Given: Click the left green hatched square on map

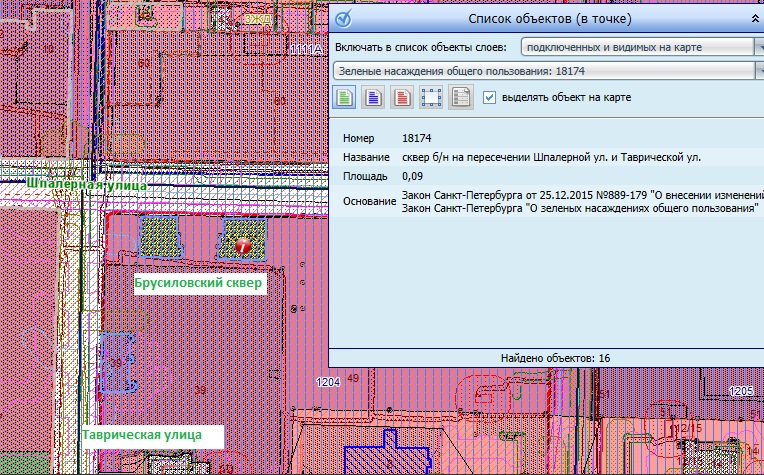Looking at the screenshot, I should click(155, 236).
